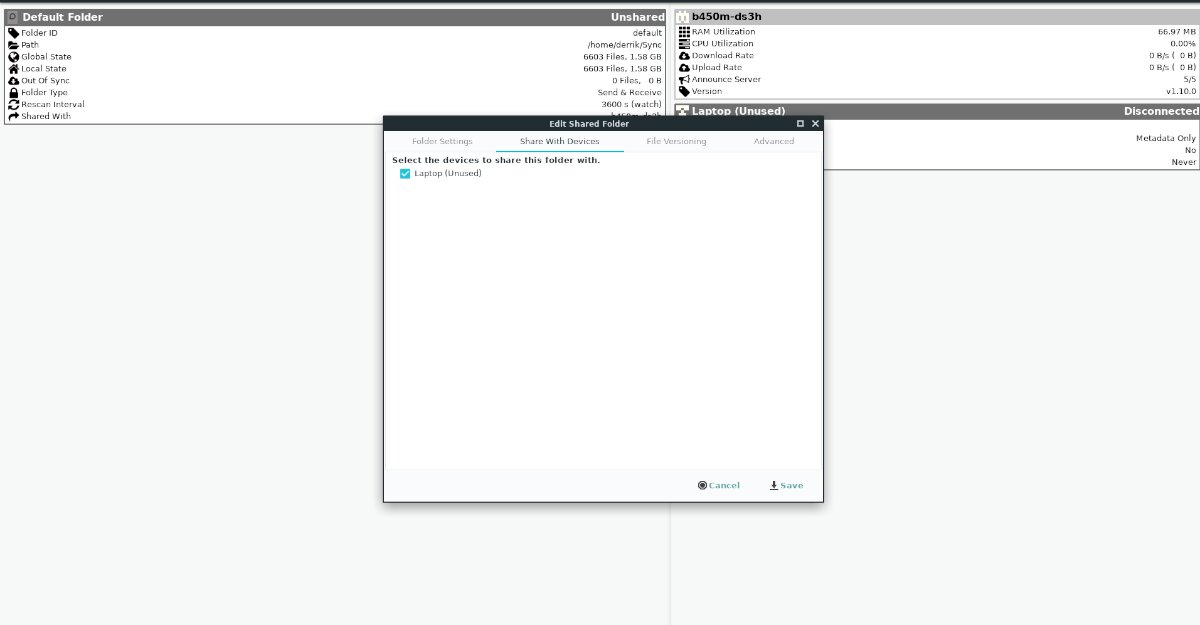
Task: Click the folder icon next to Path
Action: tap(13, 44)
